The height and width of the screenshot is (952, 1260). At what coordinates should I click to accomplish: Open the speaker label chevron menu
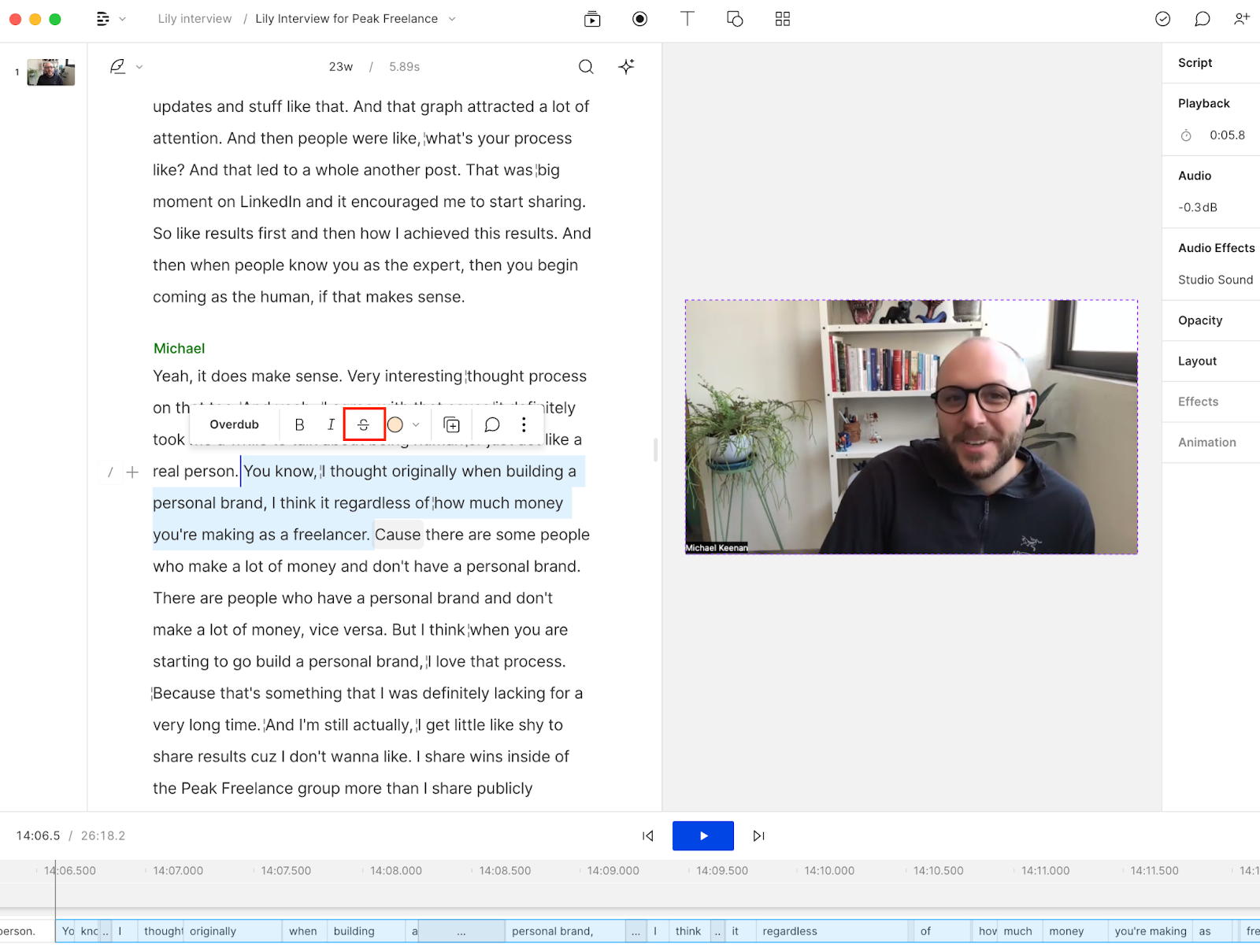pos(139,66)
